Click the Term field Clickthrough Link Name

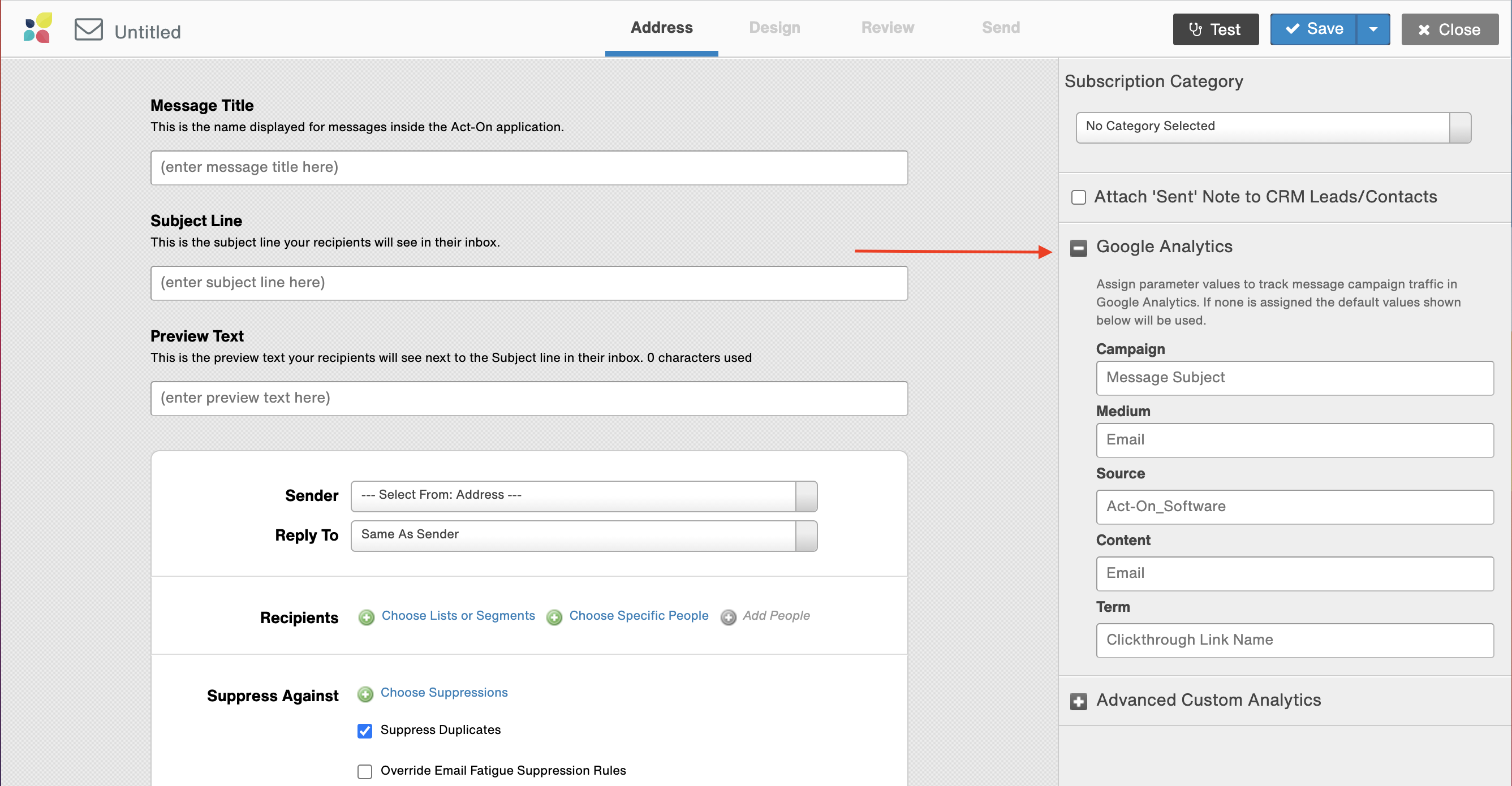(x=1294, y=641)
